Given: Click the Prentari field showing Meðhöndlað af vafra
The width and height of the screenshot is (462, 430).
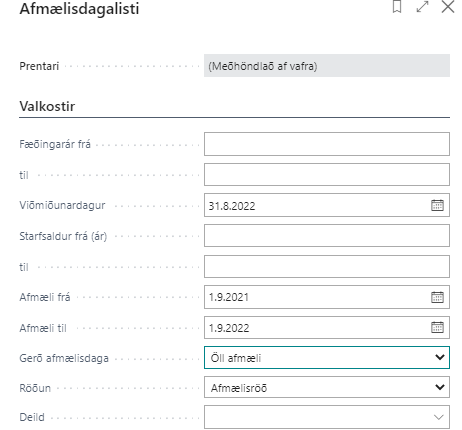Looking at the screenshot, I should (x=327, y=66).
